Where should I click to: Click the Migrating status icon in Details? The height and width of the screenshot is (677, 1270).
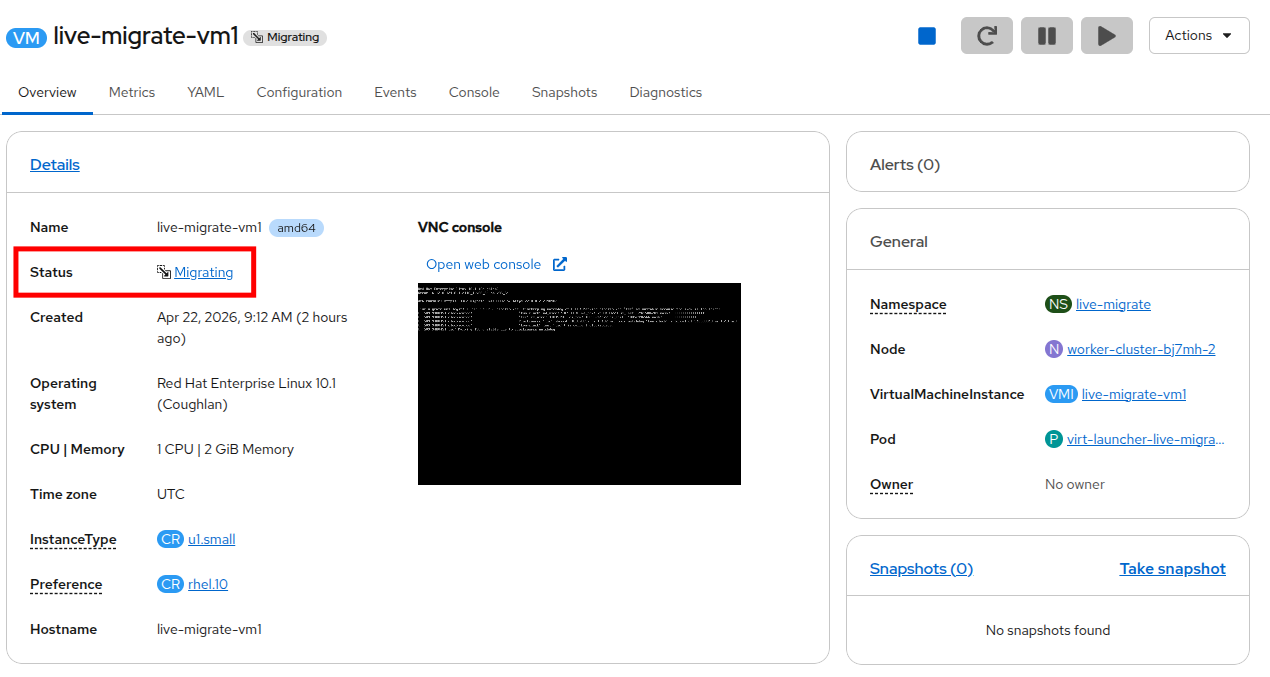[164, 272]
